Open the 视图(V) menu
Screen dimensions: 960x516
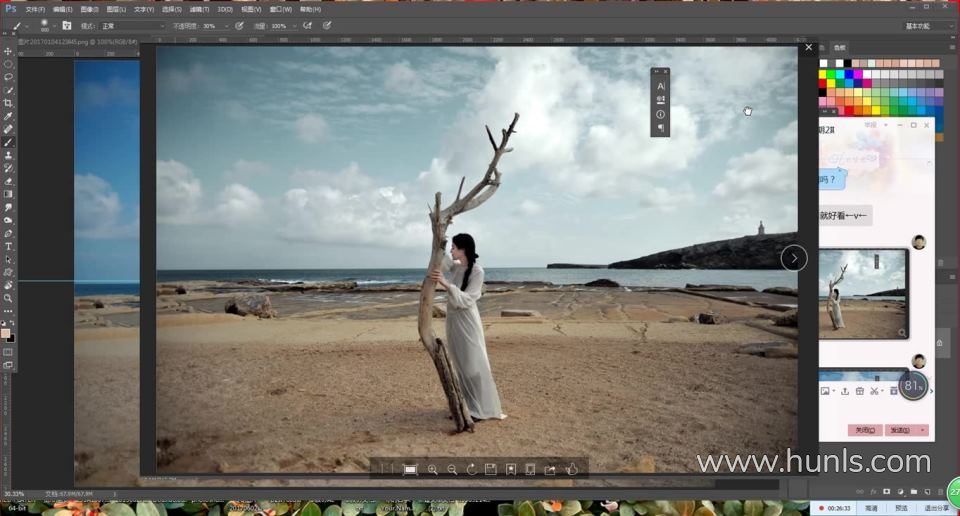point(251,9)
